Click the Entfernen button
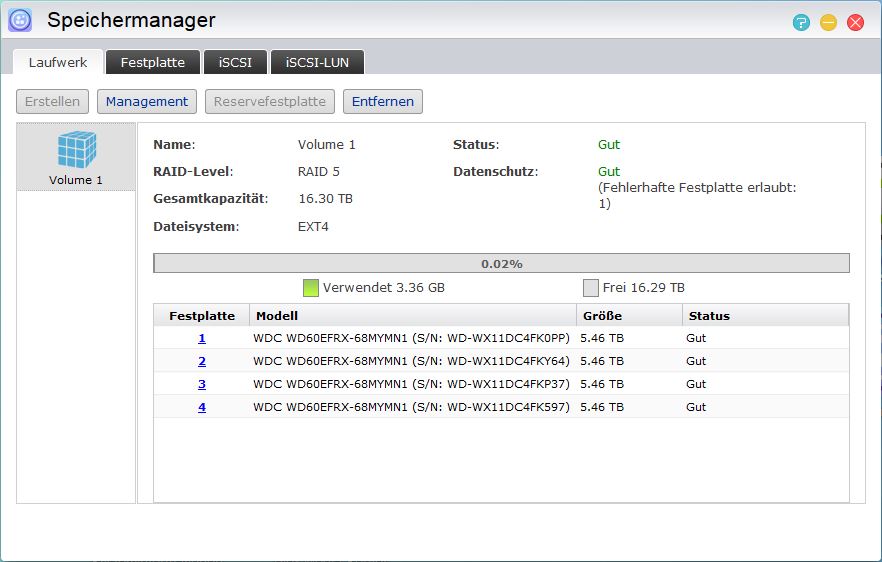 point(382,101)
